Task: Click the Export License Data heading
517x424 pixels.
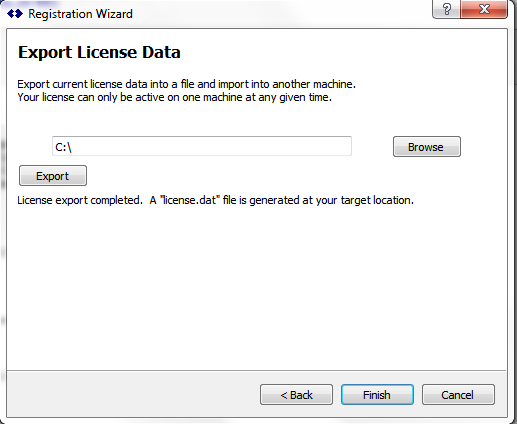Action: (x=99, y=52)
